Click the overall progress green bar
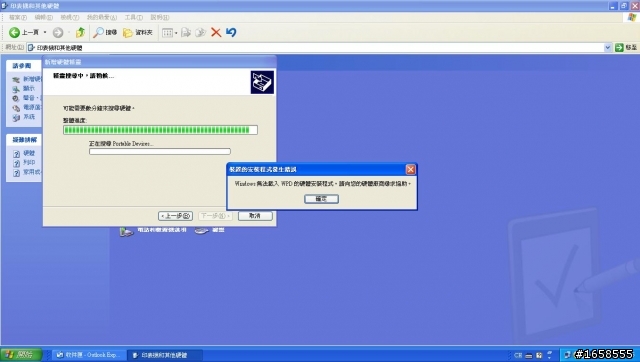 [x=160, y=130]
